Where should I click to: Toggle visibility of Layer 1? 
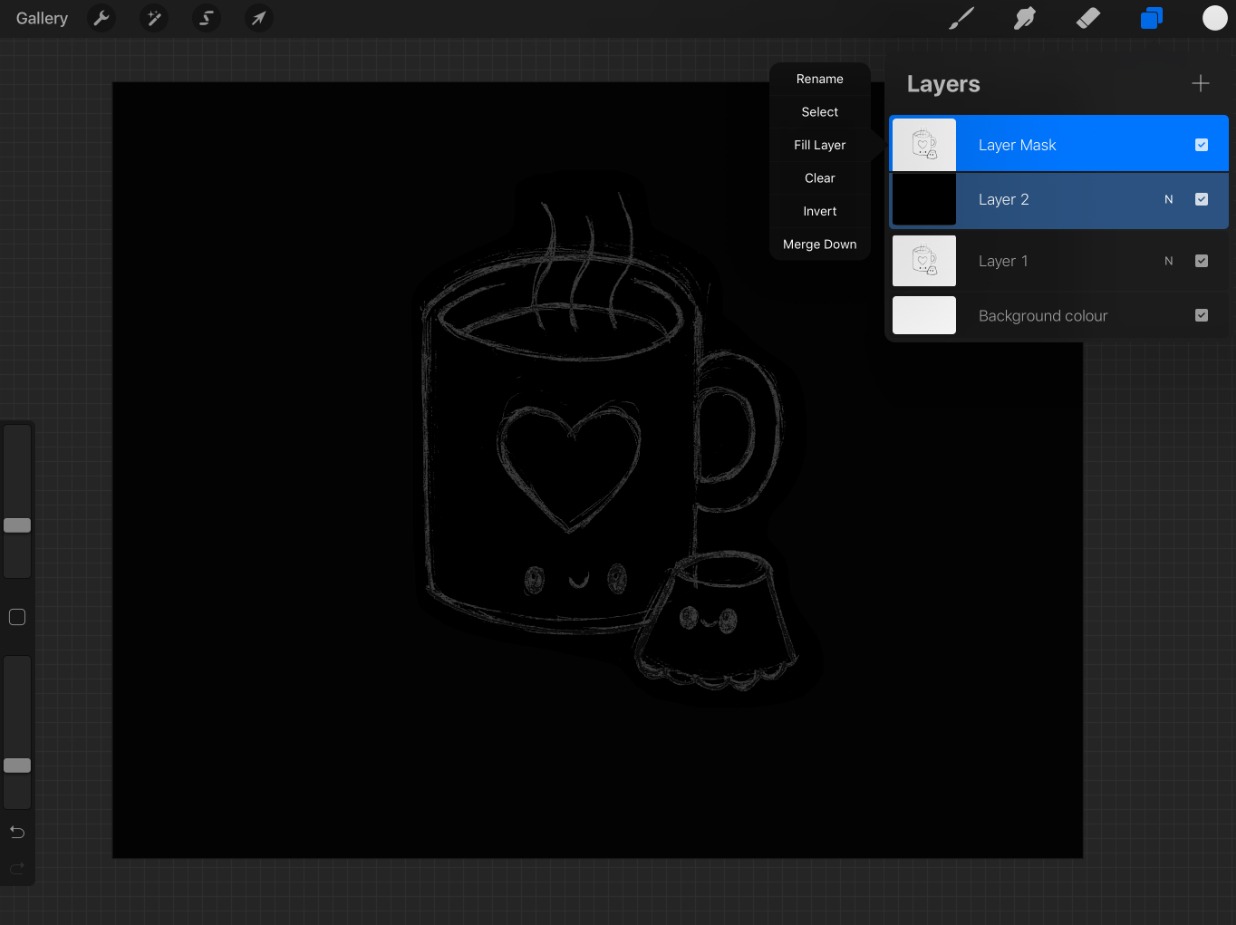(1201, 260)
